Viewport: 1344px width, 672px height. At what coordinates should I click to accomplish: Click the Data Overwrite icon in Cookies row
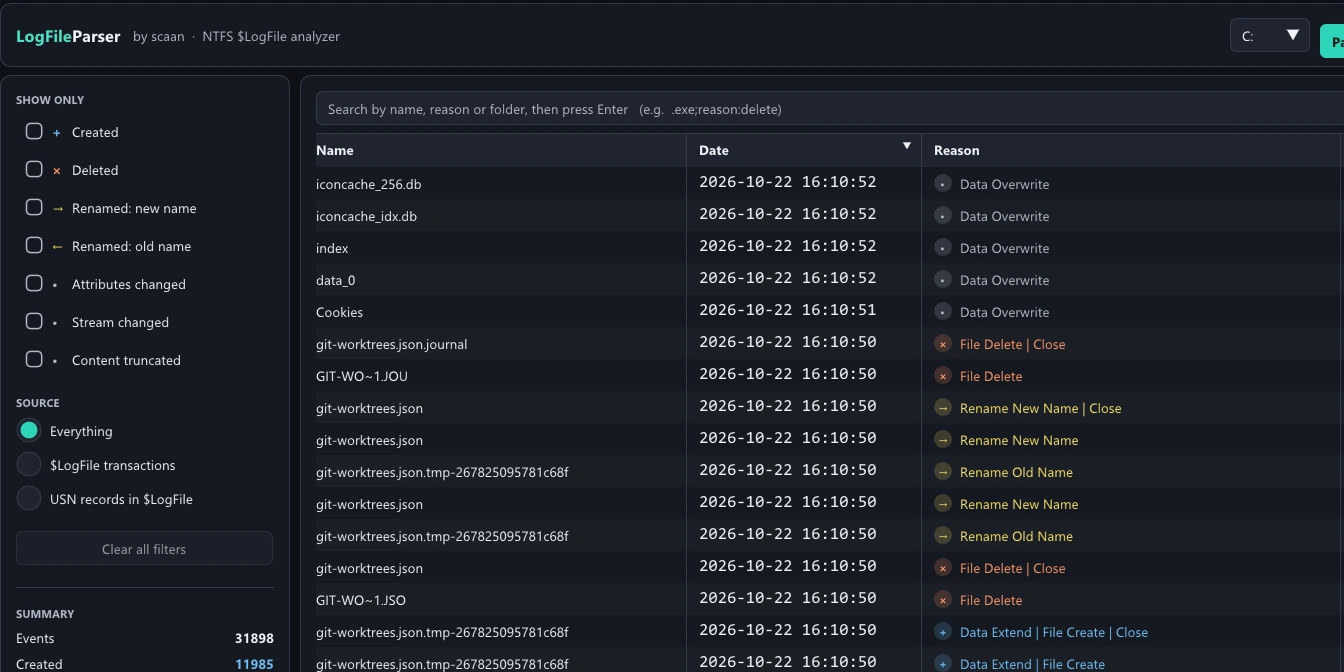[x=942, y=312]
